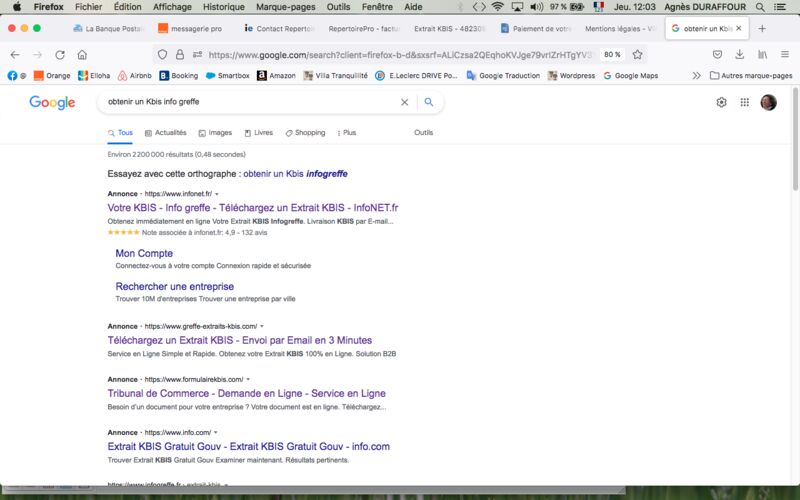Screen dimensions: 800x500
Task: Open the Affichage menu
Action: point(172,7)
